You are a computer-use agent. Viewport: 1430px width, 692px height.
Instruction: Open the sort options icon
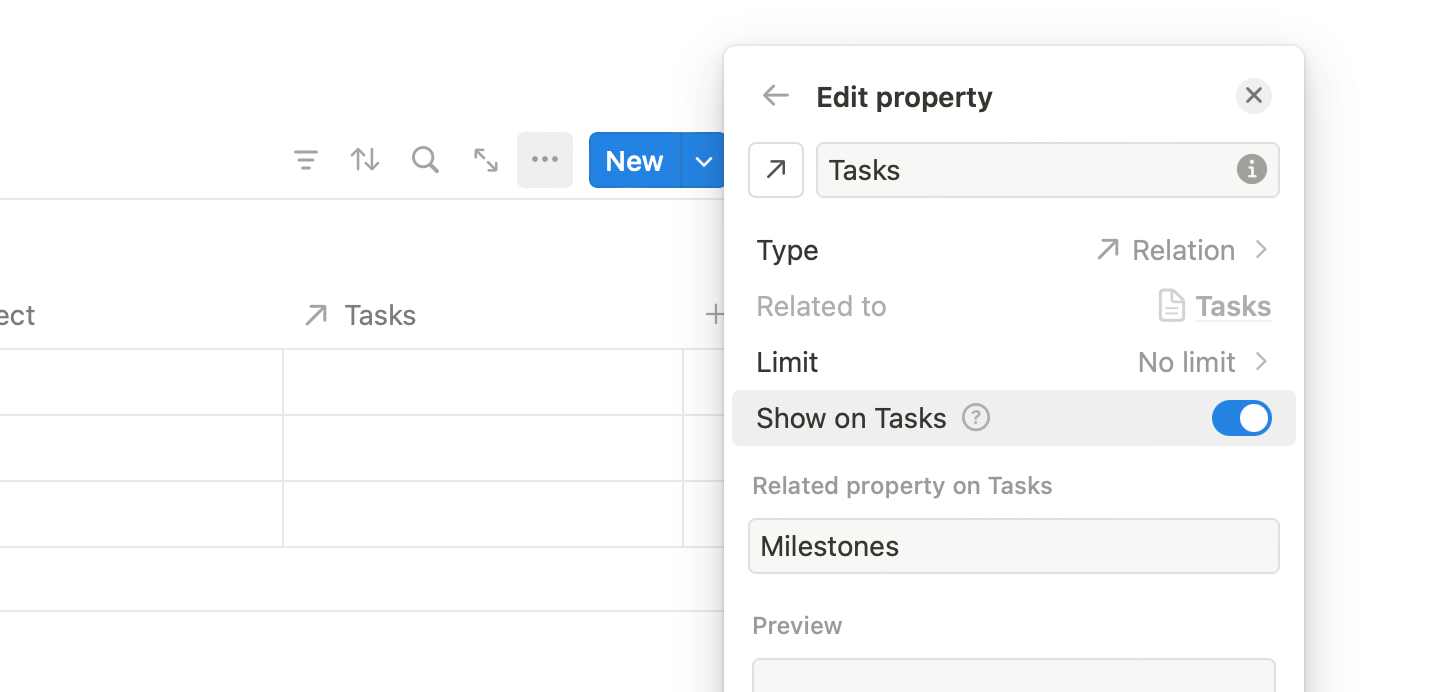tap(365, 160)
